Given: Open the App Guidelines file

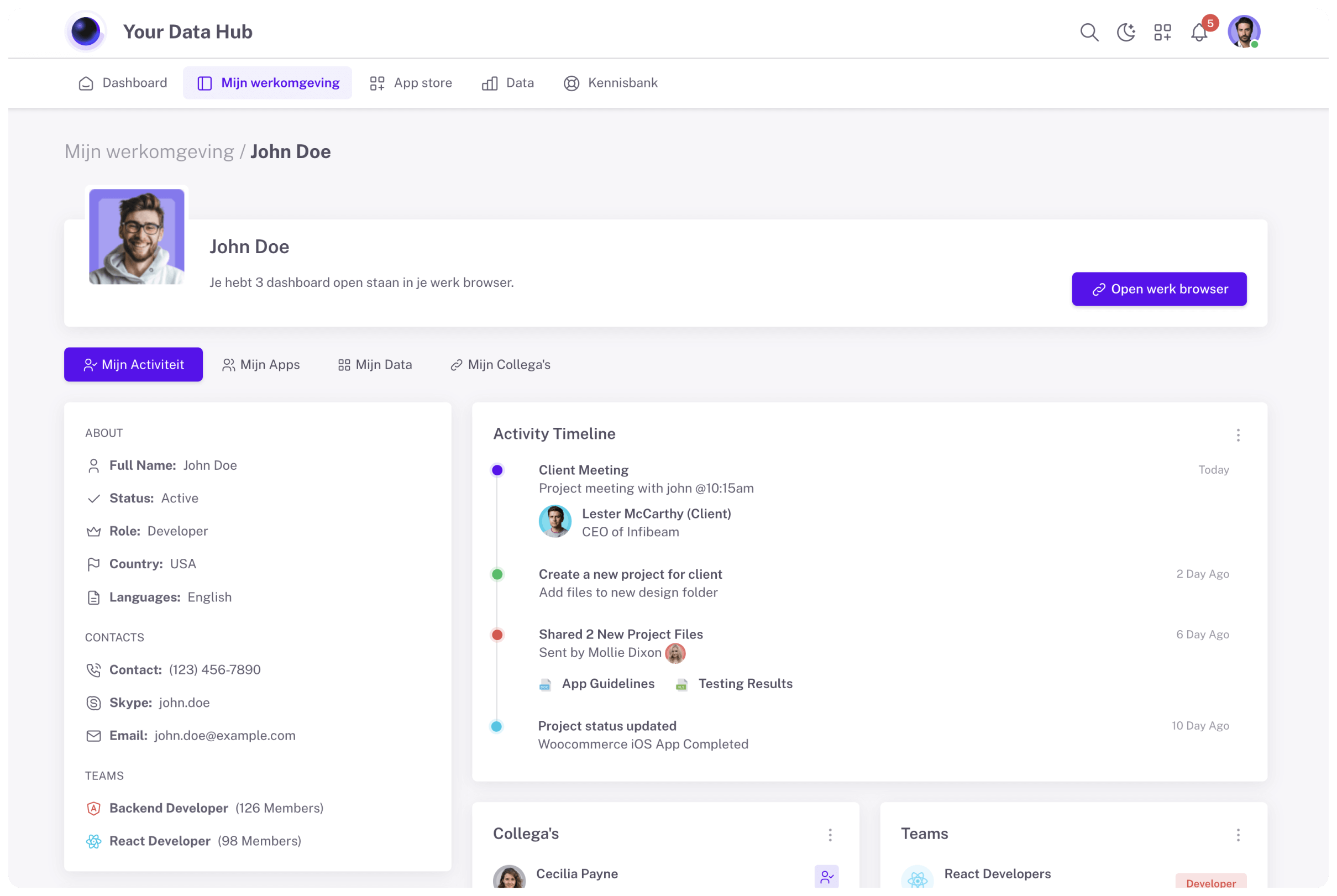Looking at the screenshot, I should point(608,683).
